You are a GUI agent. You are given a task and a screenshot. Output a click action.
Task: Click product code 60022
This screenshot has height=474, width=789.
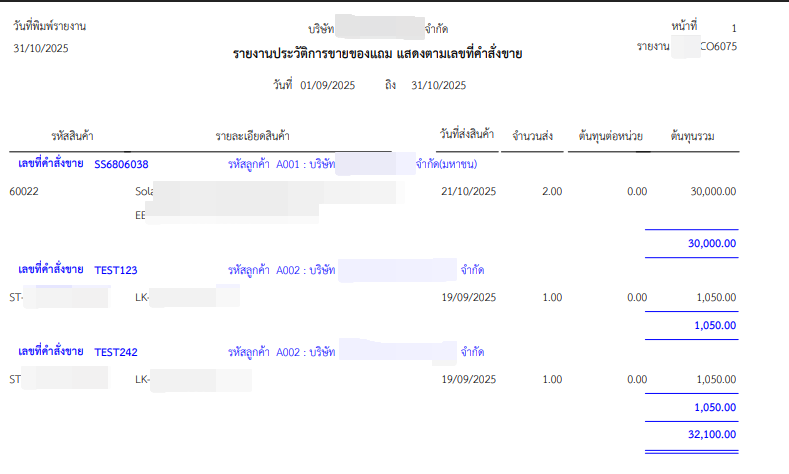tap(24, 191)
